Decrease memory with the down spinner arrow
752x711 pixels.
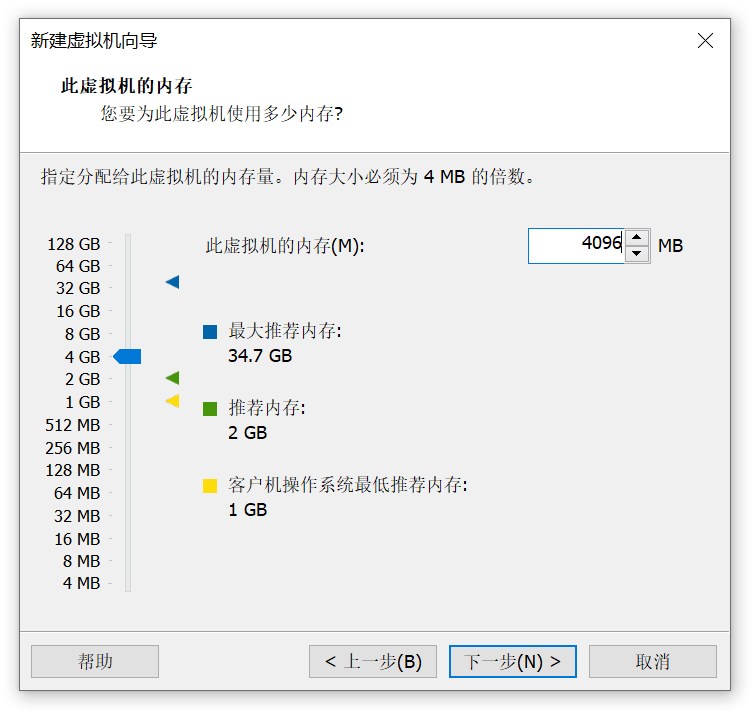[x=636, y=254]
